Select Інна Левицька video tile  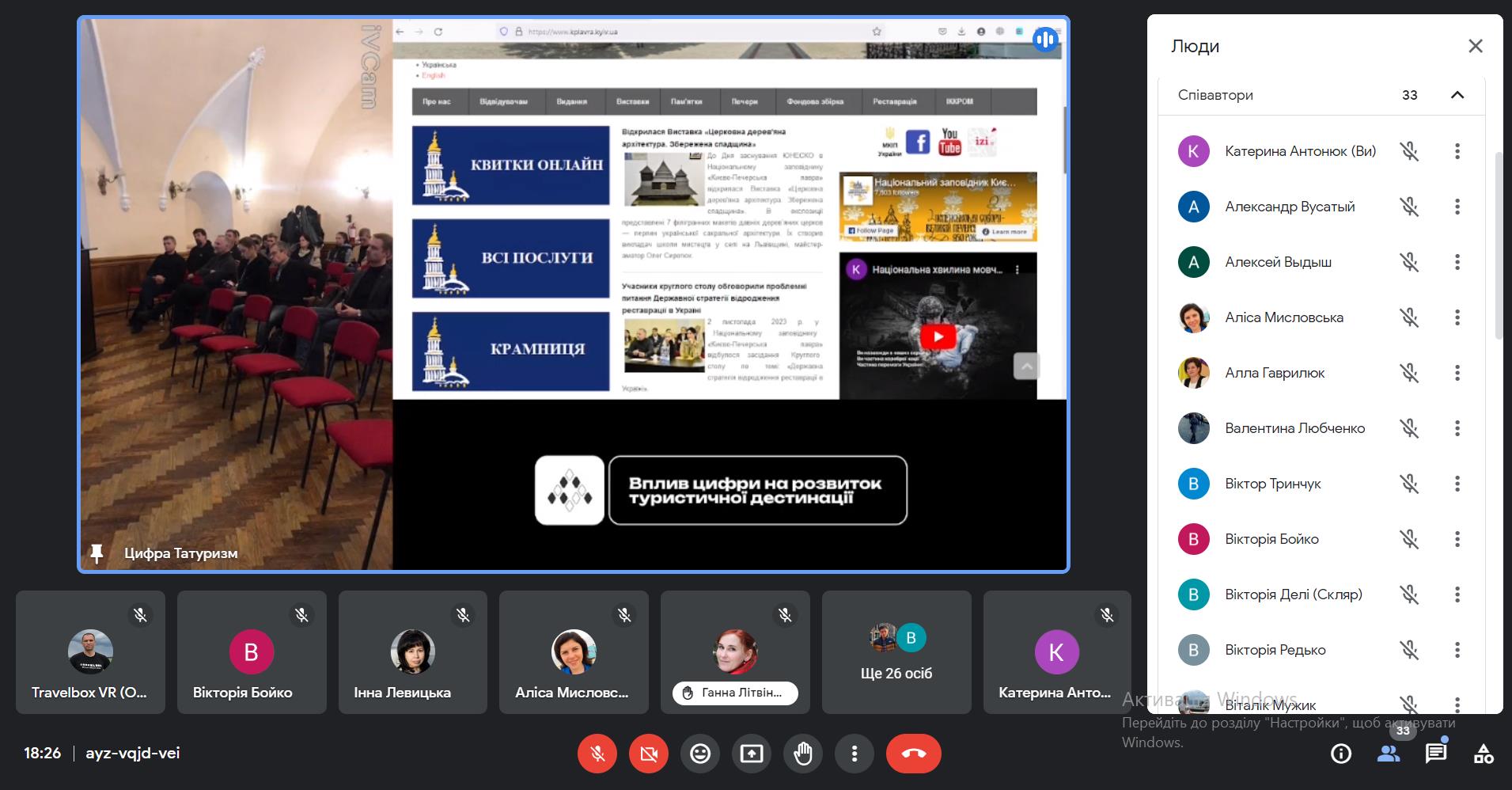click(x=412, y=652)
